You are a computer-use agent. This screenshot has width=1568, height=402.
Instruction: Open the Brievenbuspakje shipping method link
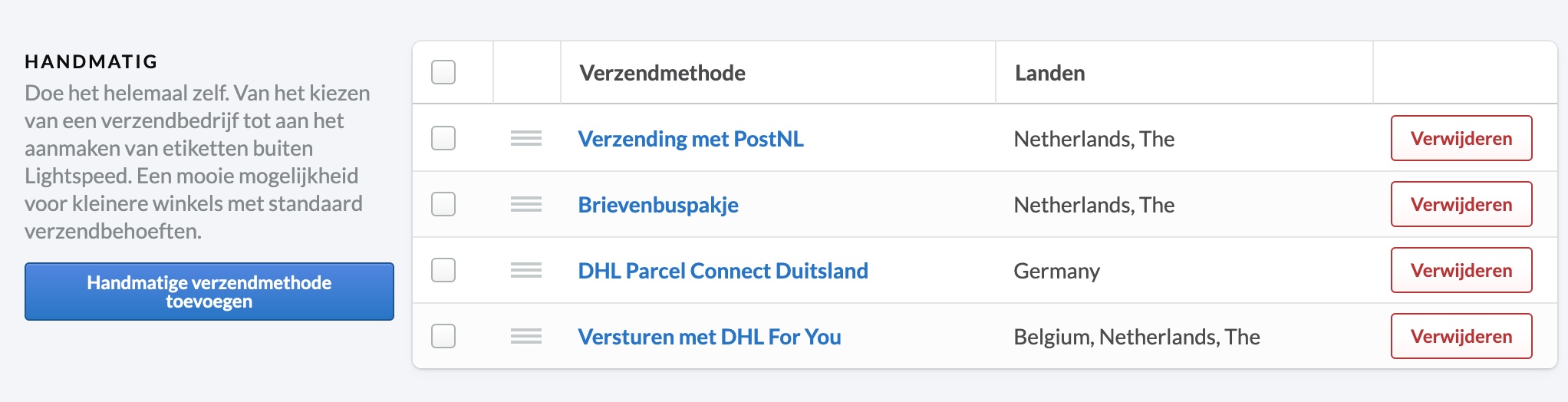658,205
